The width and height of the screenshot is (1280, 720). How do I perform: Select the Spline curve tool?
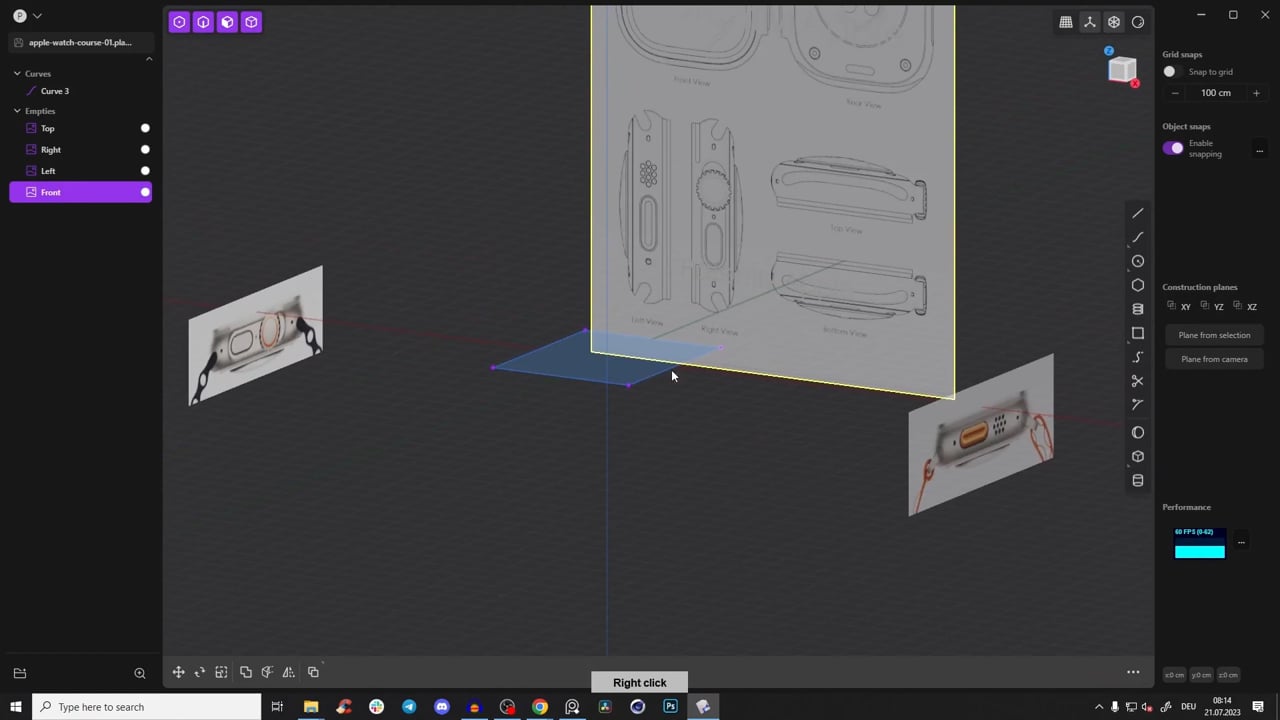point(1137,357)
